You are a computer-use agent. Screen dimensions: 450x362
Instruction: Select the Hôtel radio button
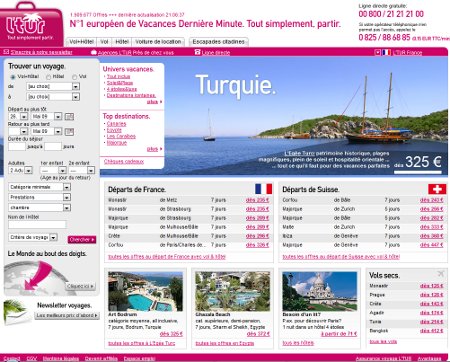49,77
